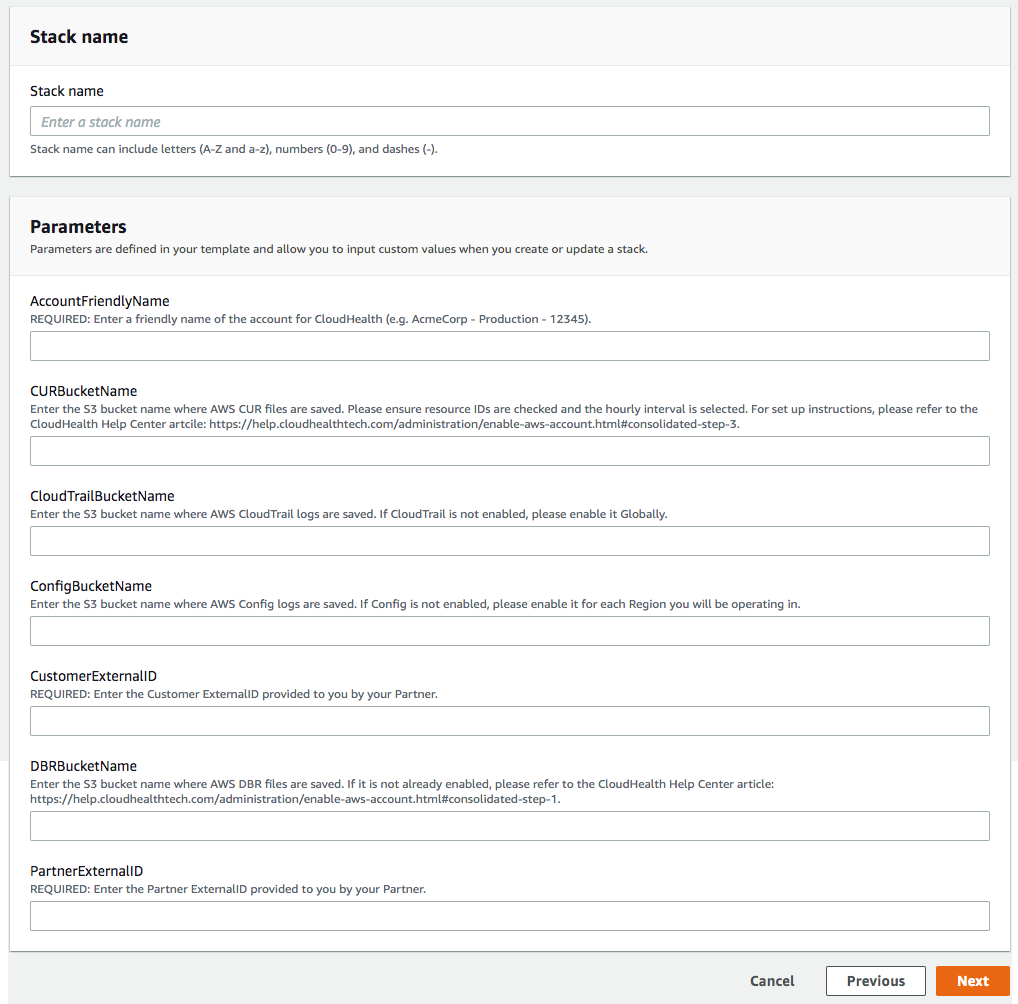Open the consolidated-step-3 help center URL

tap(474, 423)
